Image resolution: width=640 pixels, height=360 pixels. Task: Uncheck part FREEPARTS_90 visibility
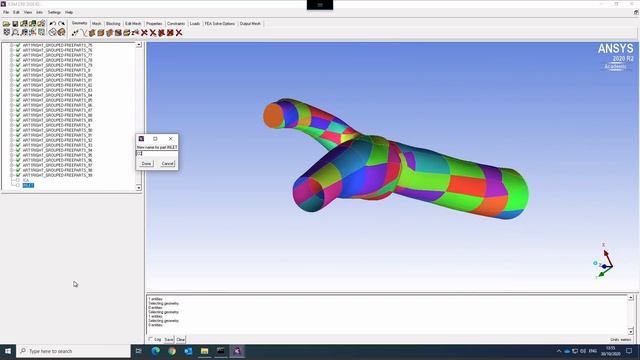18,130
